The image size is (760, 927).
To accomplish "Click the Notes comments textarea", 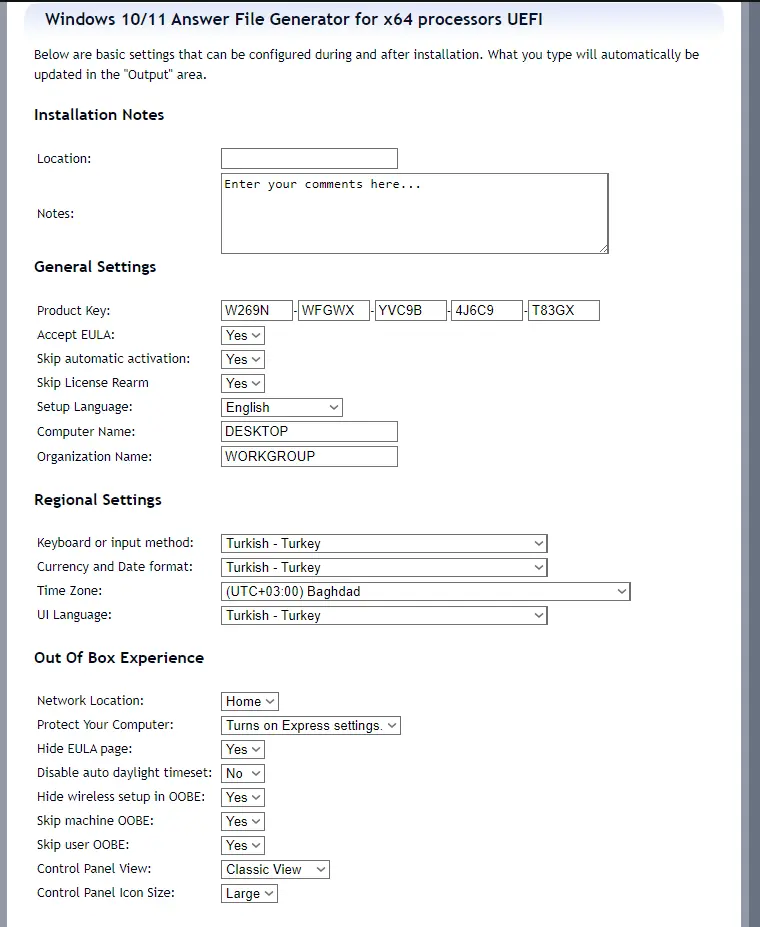I will (x=414, y=213).
